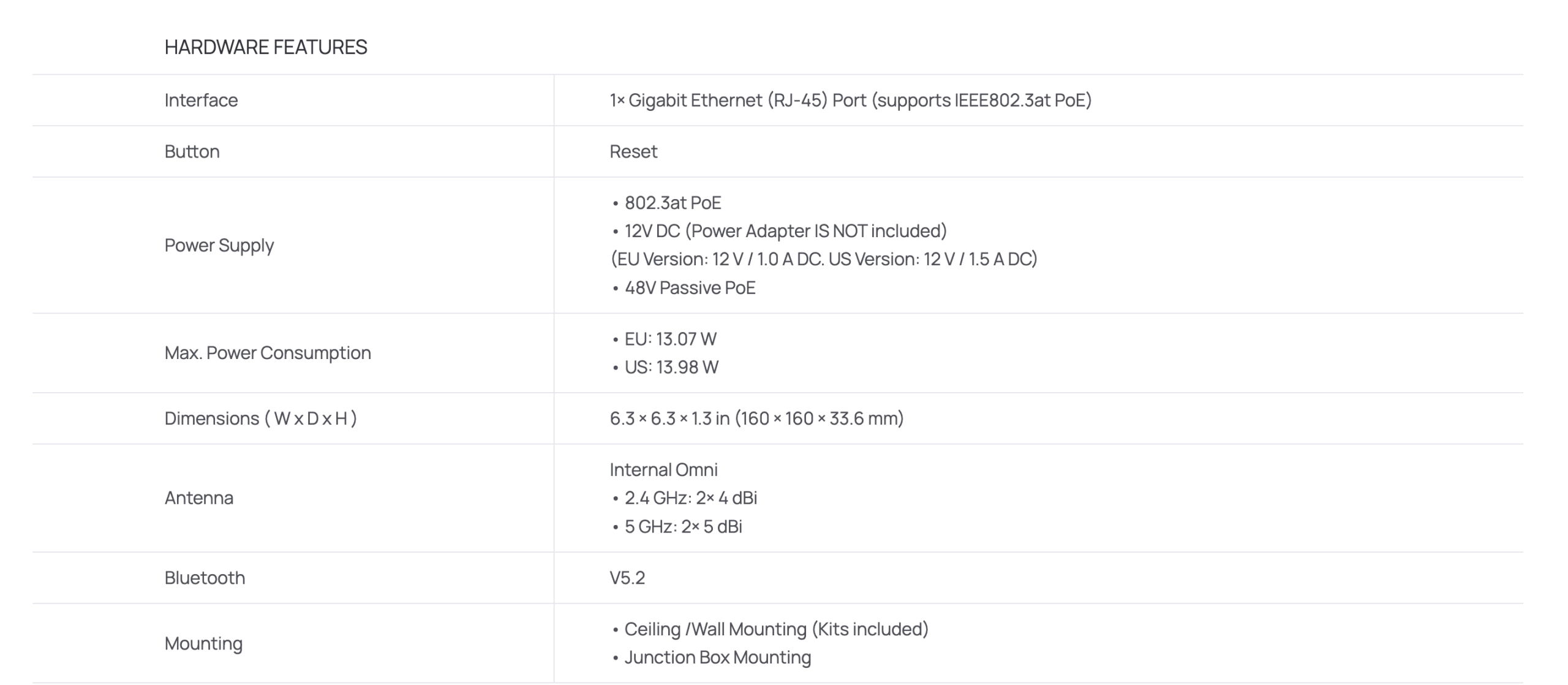Click the Mounting row label
This screenshot has width=1568, height=685.
point(203,643)
